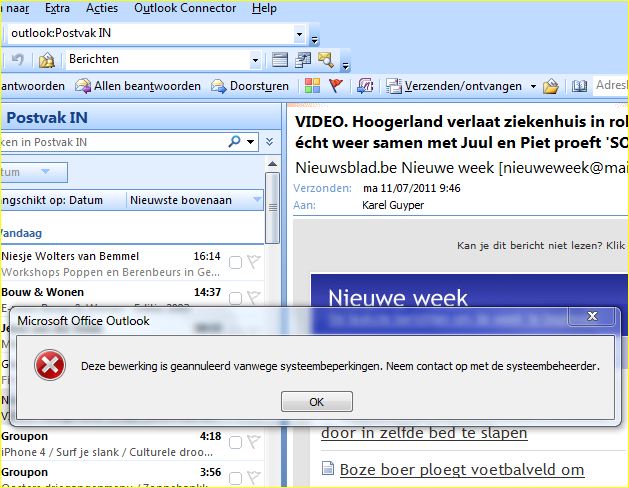Toggle category box for Bouw & Wonen email

coord(235,298)
